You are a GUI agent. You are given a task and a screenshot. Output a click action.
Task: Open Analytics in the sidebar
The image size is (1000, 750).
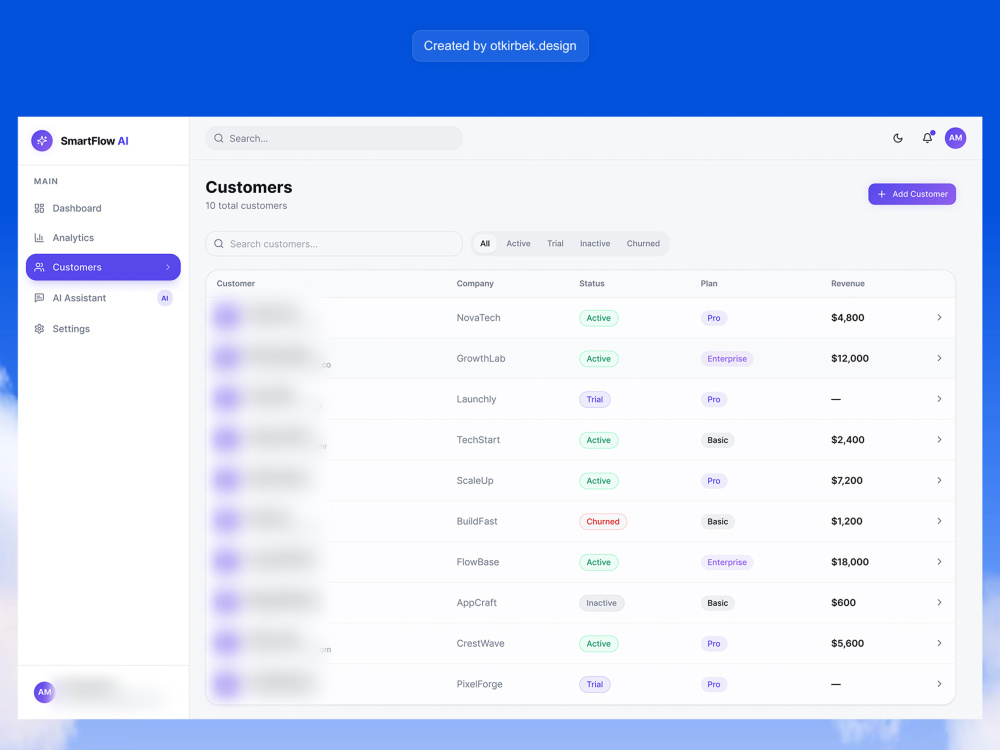pos(103,238)
